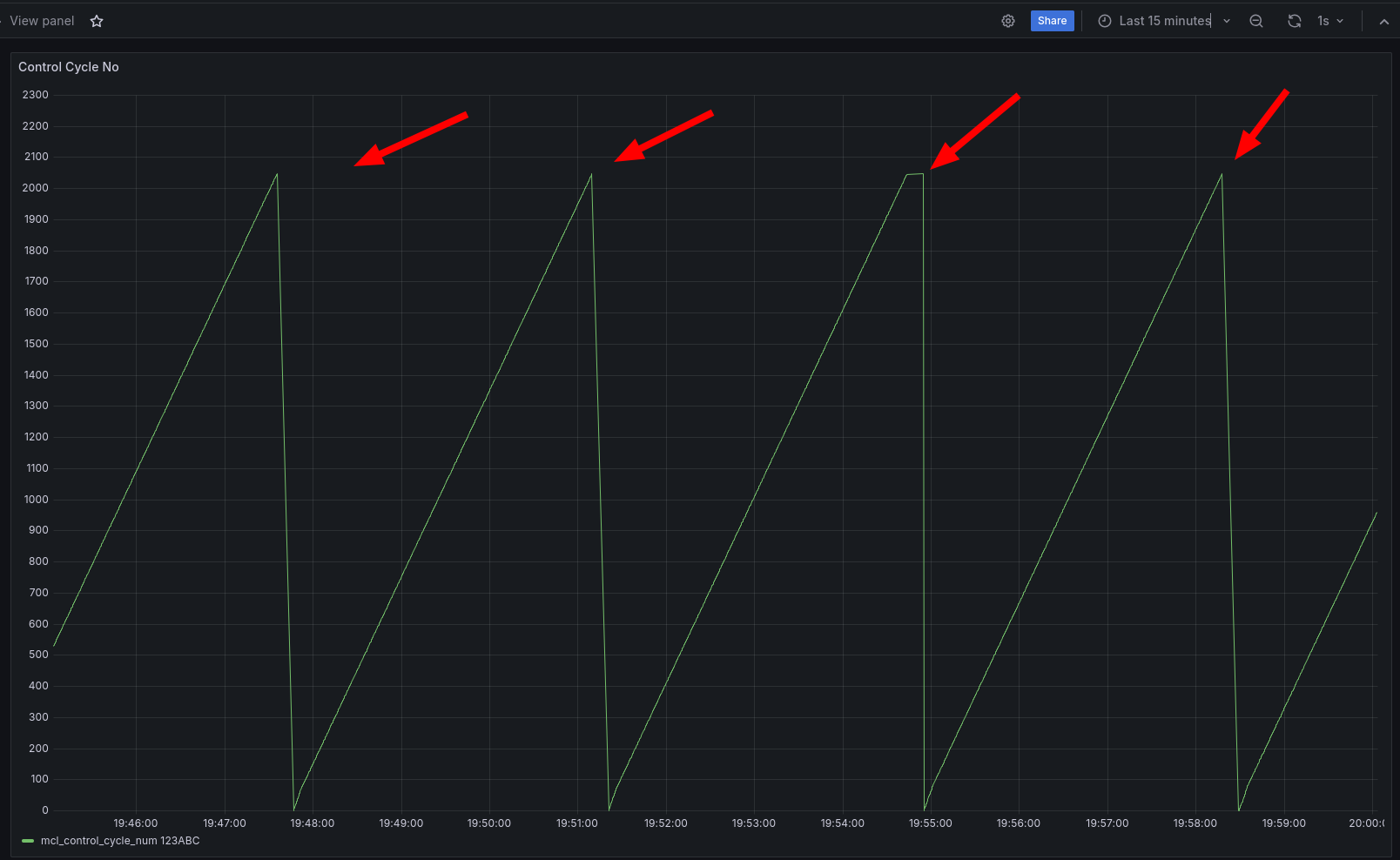Click the clock icon in time picker
This screenshot has width=1400, height=860.
(1105, 21)
